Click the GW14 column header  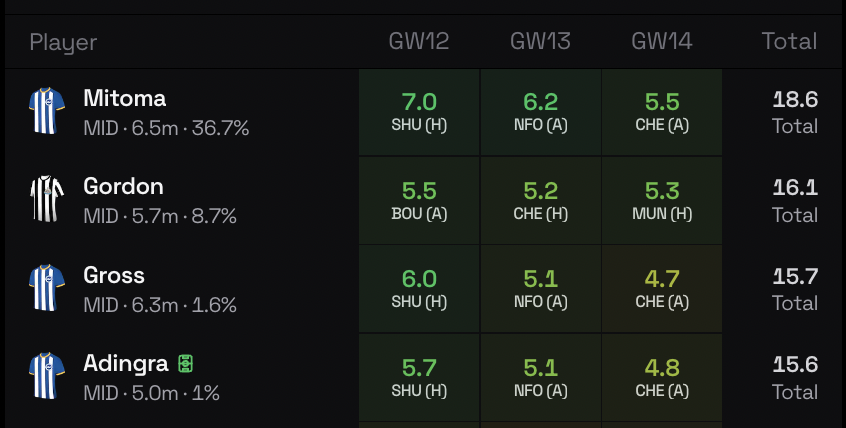[661, 41]
